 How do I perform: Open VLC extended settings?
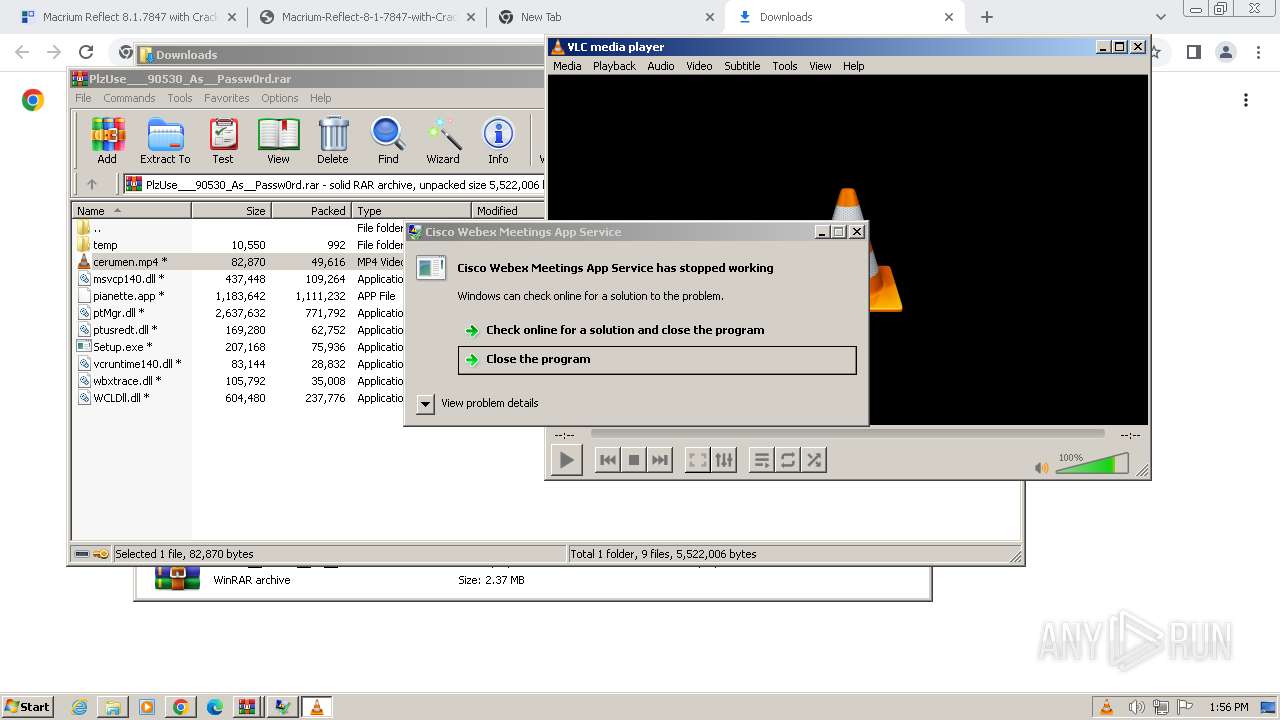click(724, 460)
